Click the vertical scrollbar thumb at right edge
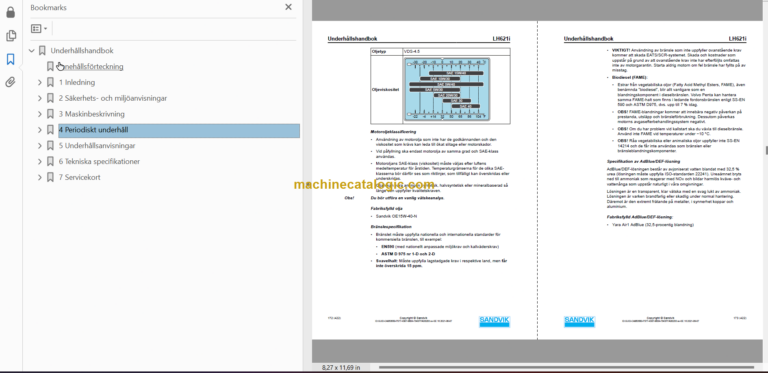 click(x=766, y=151)
